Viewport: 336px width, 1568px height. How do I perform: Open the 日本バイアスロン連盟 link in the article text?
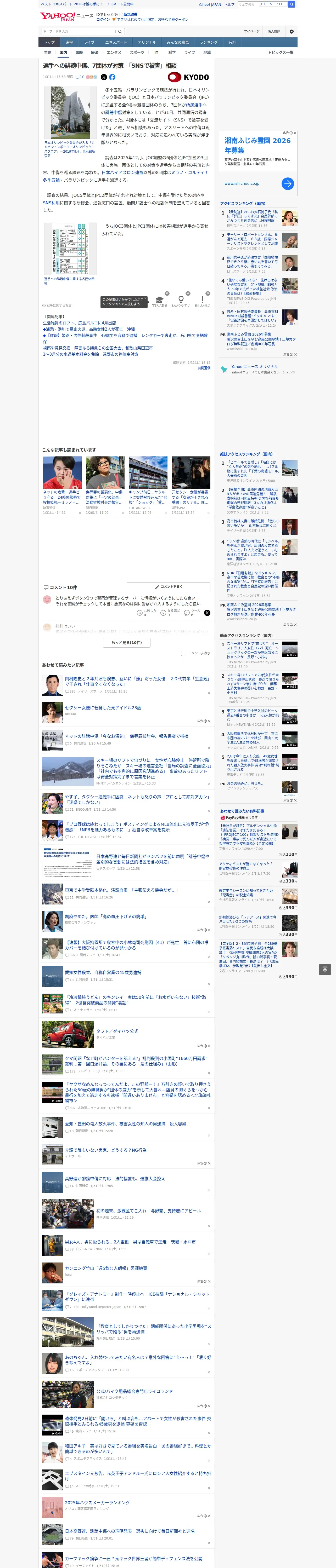[122, 173]
